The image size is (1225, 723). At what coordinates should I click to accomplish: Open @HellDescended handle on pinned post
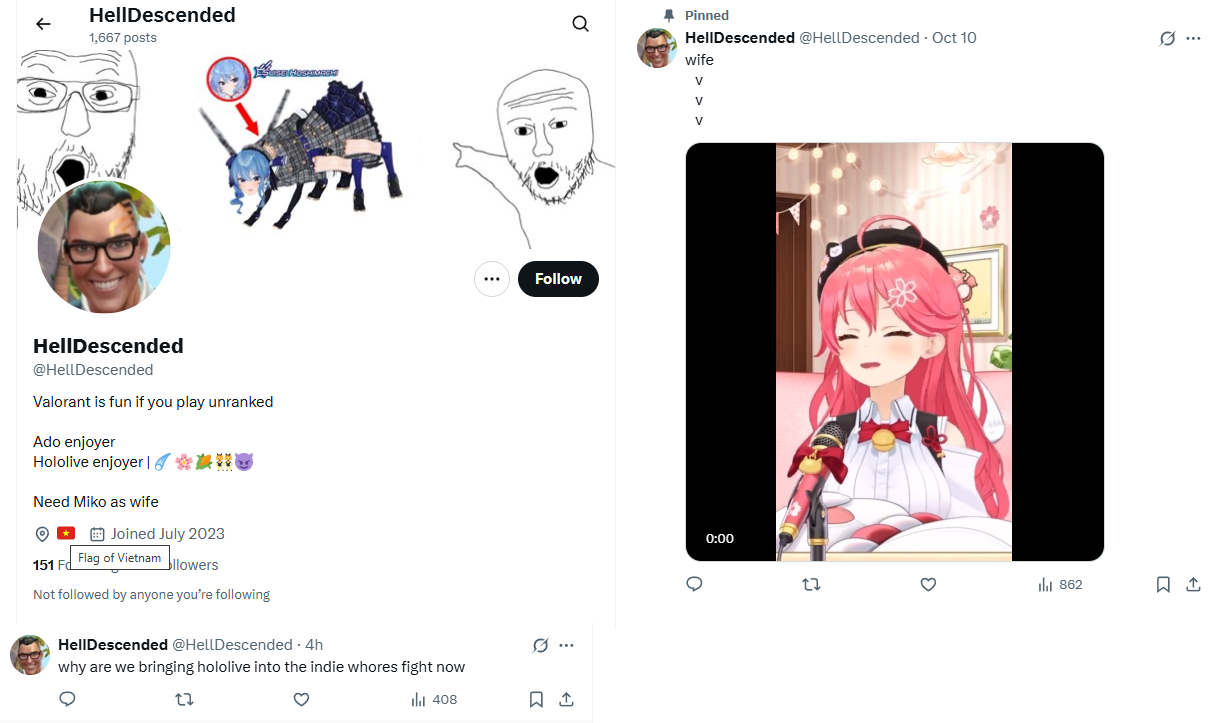[x=859, y=38]
